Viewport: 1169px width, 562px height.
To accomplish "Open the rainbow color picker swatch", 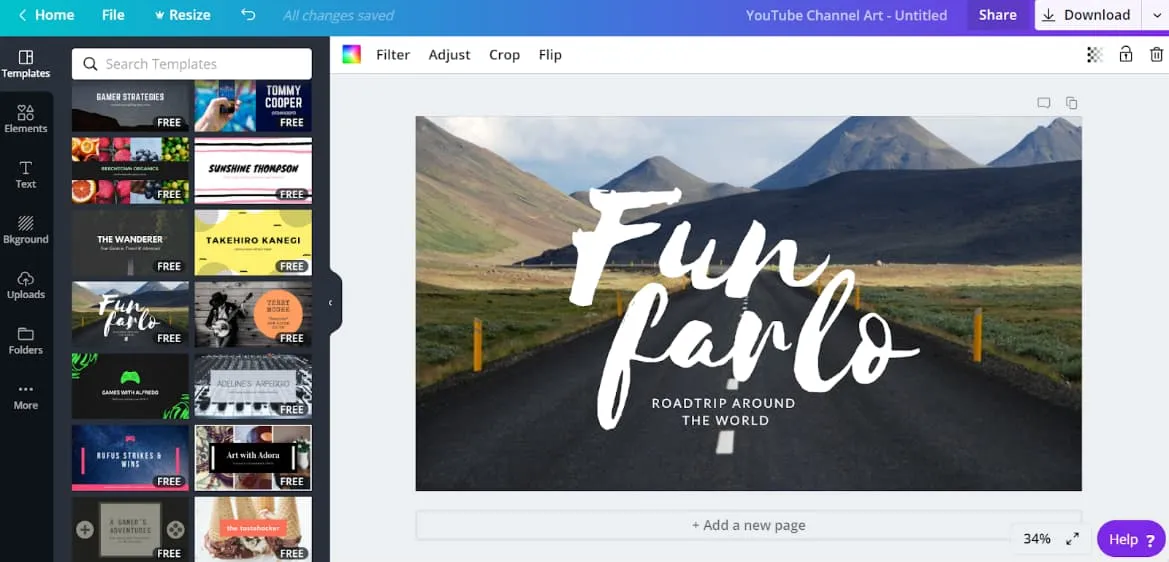I will (x=351, y=55).
